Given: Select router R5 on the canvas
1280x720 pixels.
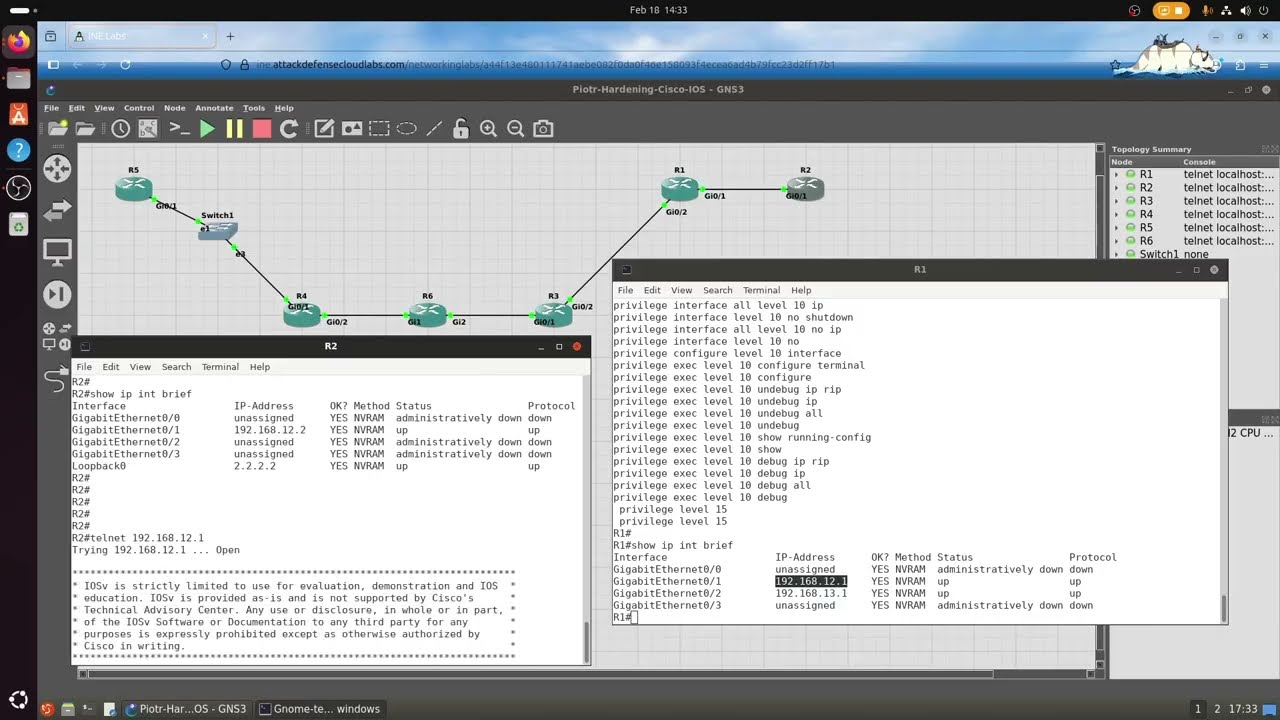Looking at the screenshot, I should click(133, 188).
